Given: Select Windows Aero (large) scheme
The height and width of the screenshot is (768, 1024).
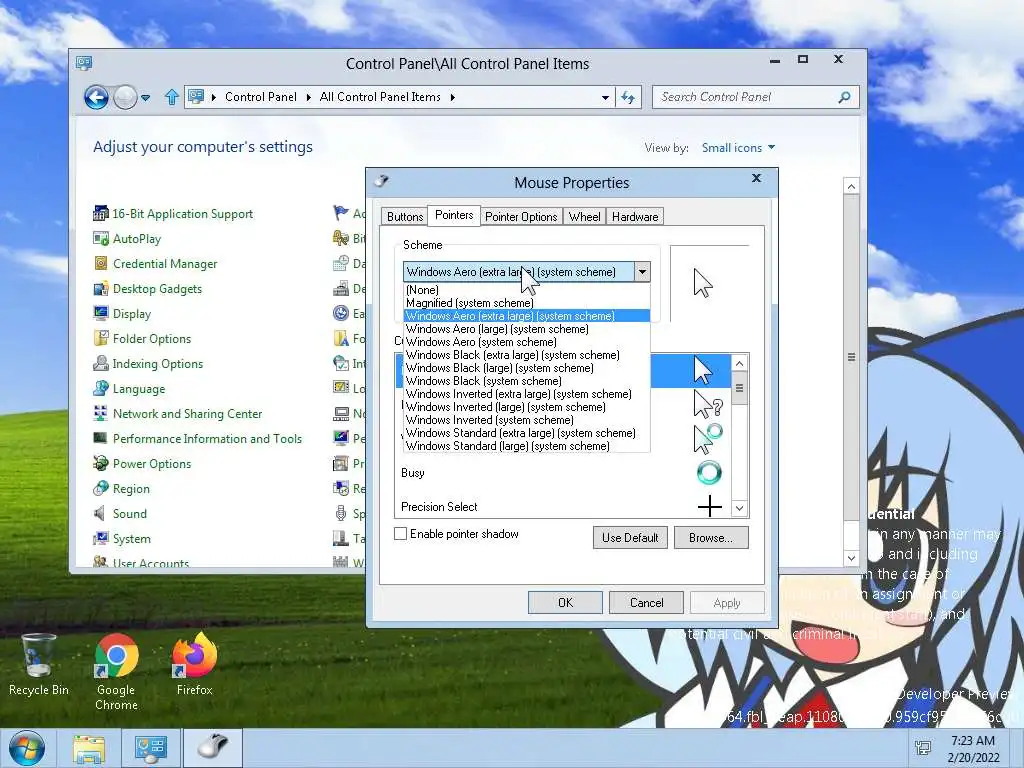Looking at the screenshot, I should (526, 329).
